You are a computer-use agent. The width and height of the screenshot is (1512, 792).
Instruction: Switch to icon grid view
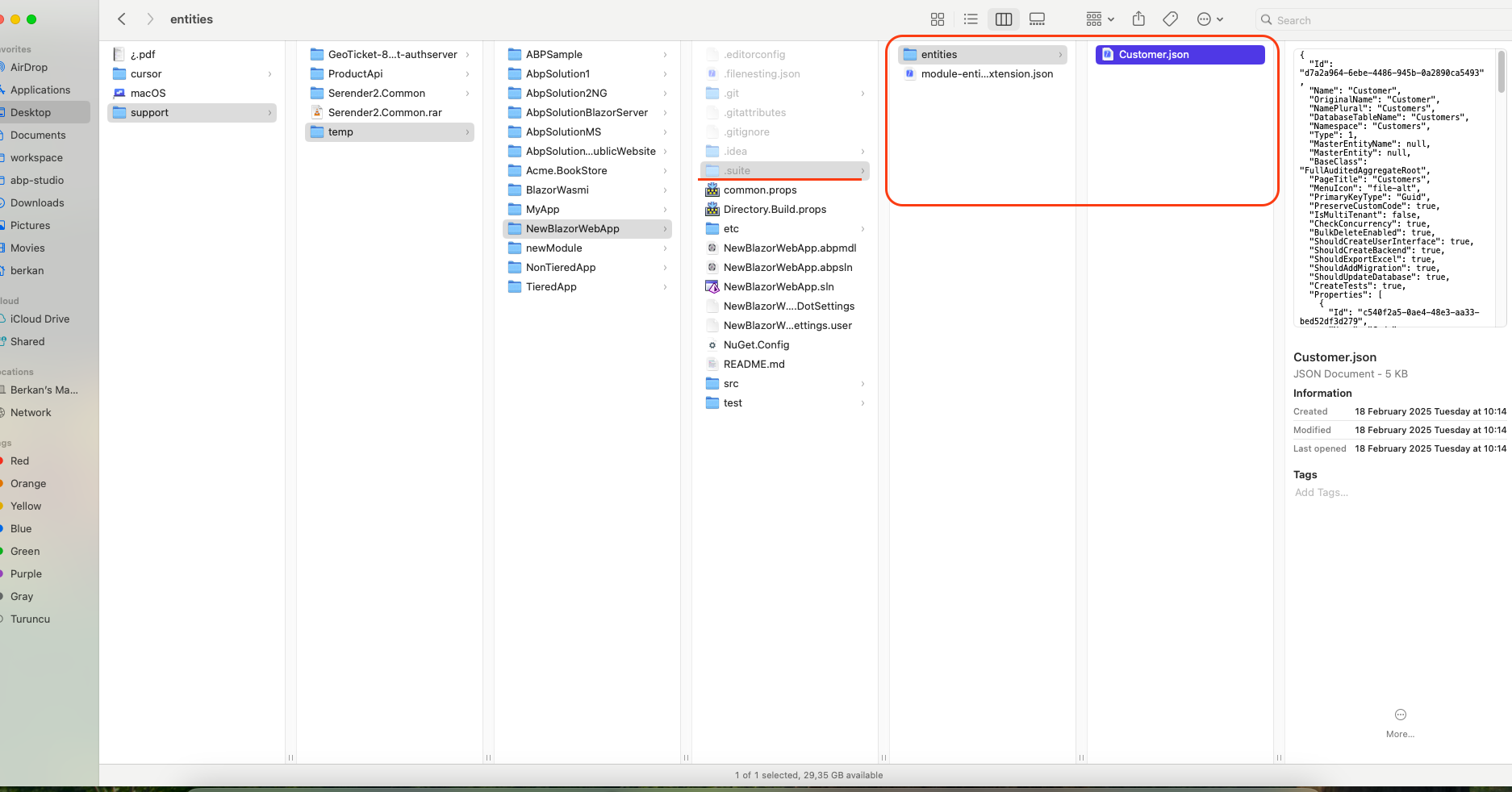coord(937,19)
